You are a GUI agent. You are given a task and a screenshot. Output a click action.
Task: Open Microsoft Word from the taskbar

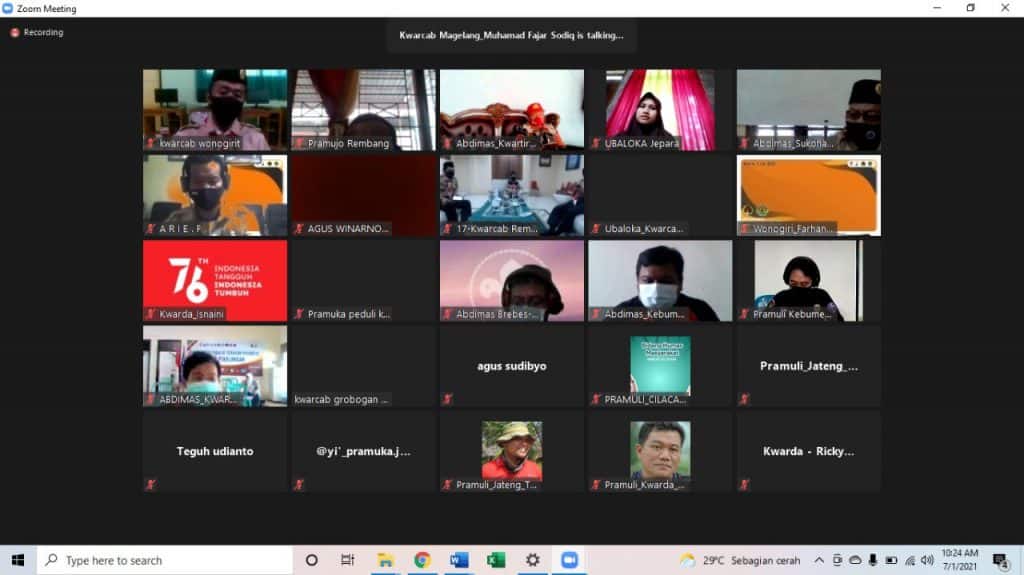(x=459, y=560)
